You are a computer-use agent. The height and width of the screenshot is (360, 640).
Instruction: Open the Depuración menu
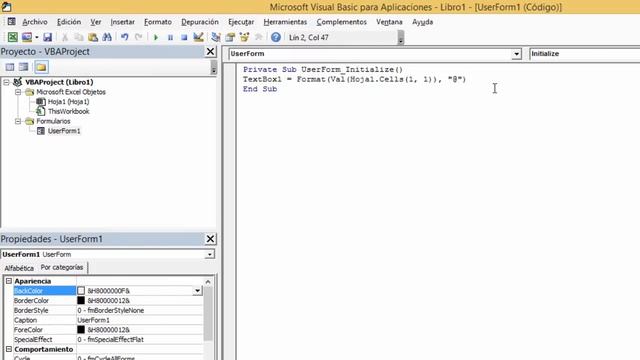point(200,22)
